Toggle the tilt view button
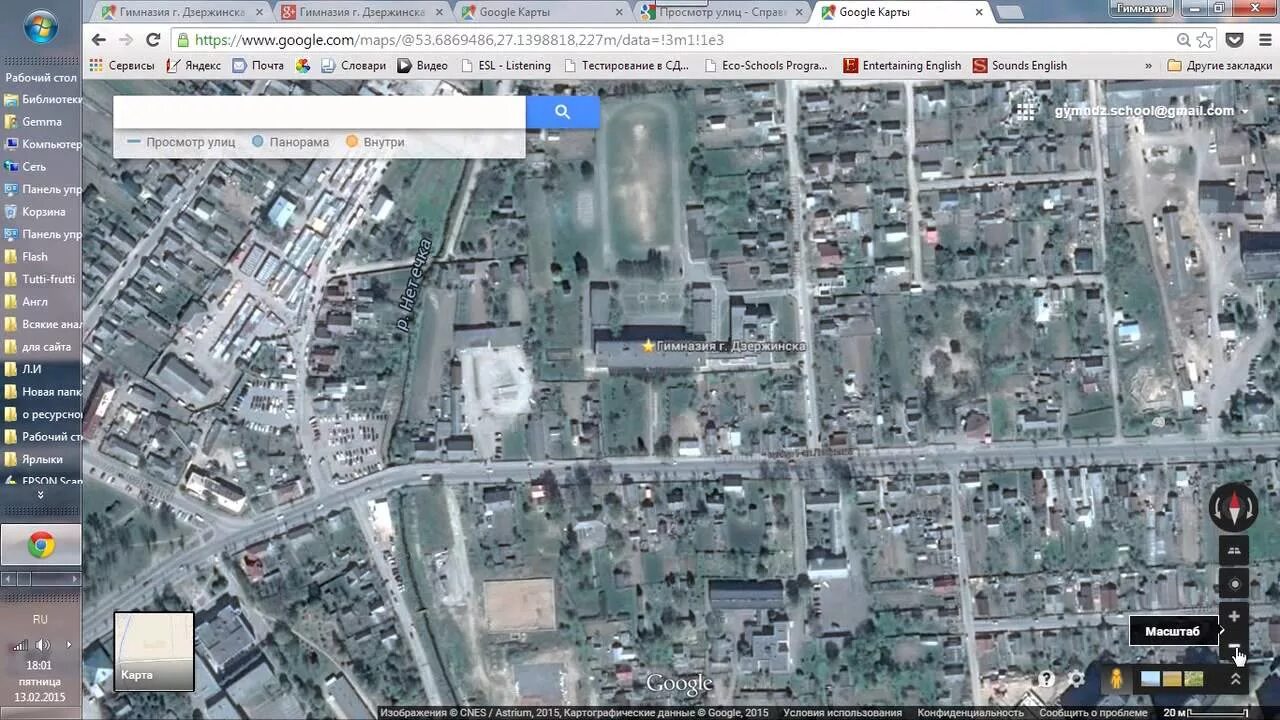The image size is (1280, 720). tap(1233, 551)
